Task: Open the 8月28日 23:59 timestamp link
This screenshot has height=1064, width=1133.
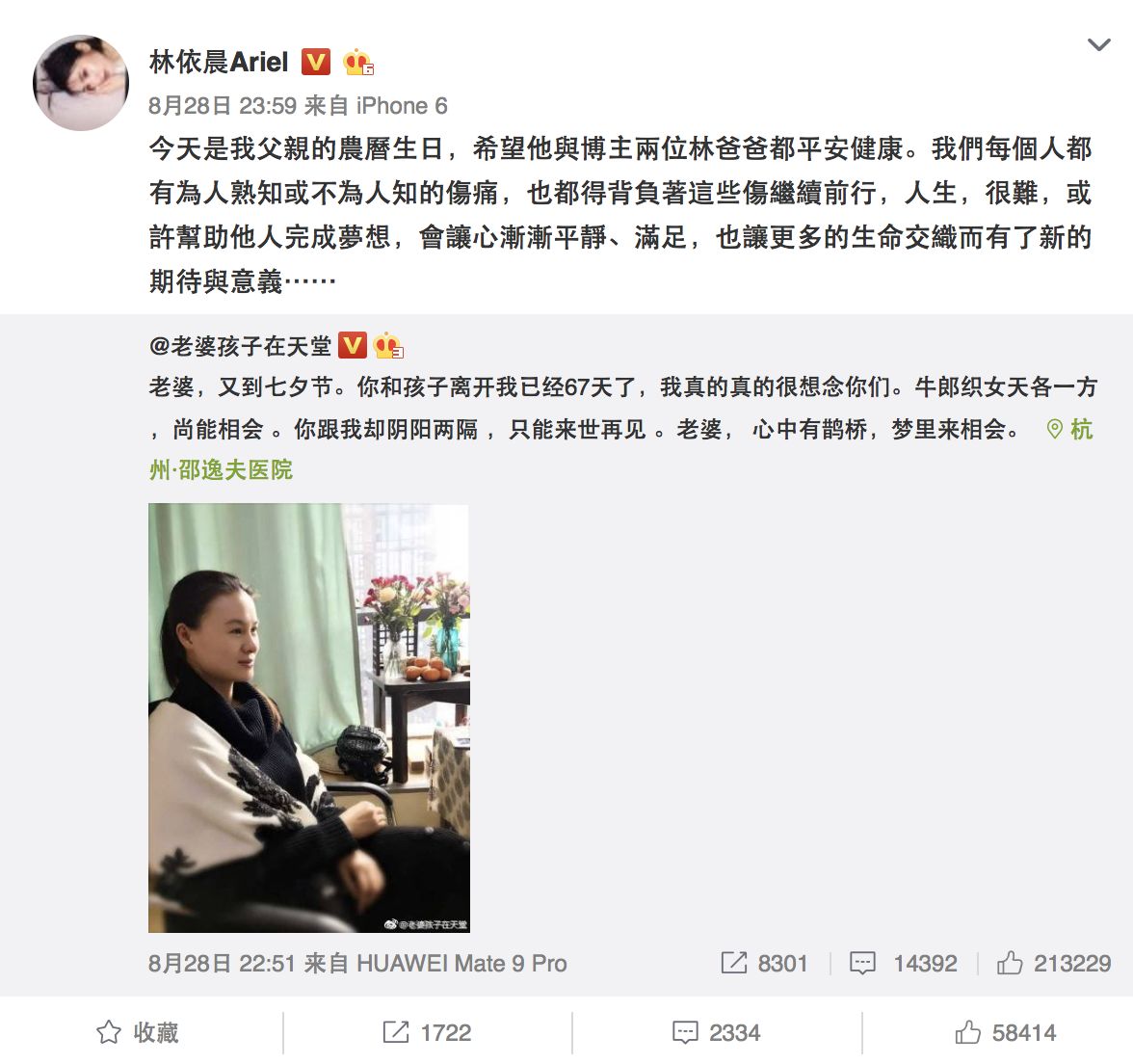Action: [x=223, y=106]
